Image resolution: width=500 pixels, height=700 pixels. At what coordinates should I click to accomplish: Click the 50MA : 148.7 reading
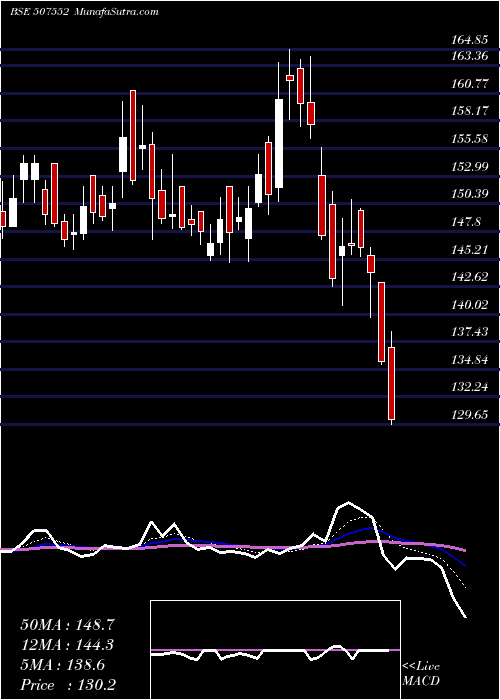click(67, 625)
